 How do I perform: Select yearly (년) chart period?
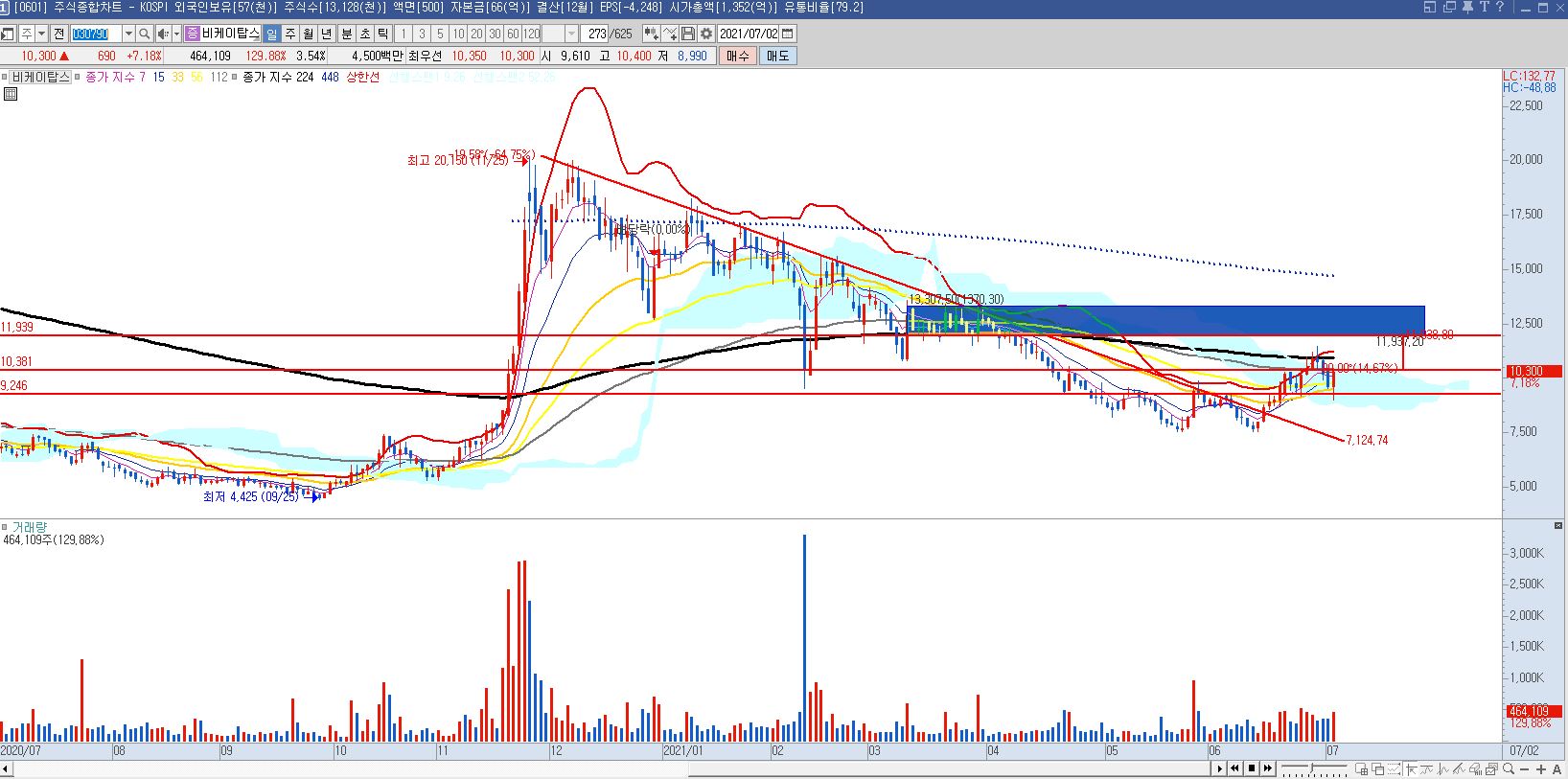coord(326,34)
